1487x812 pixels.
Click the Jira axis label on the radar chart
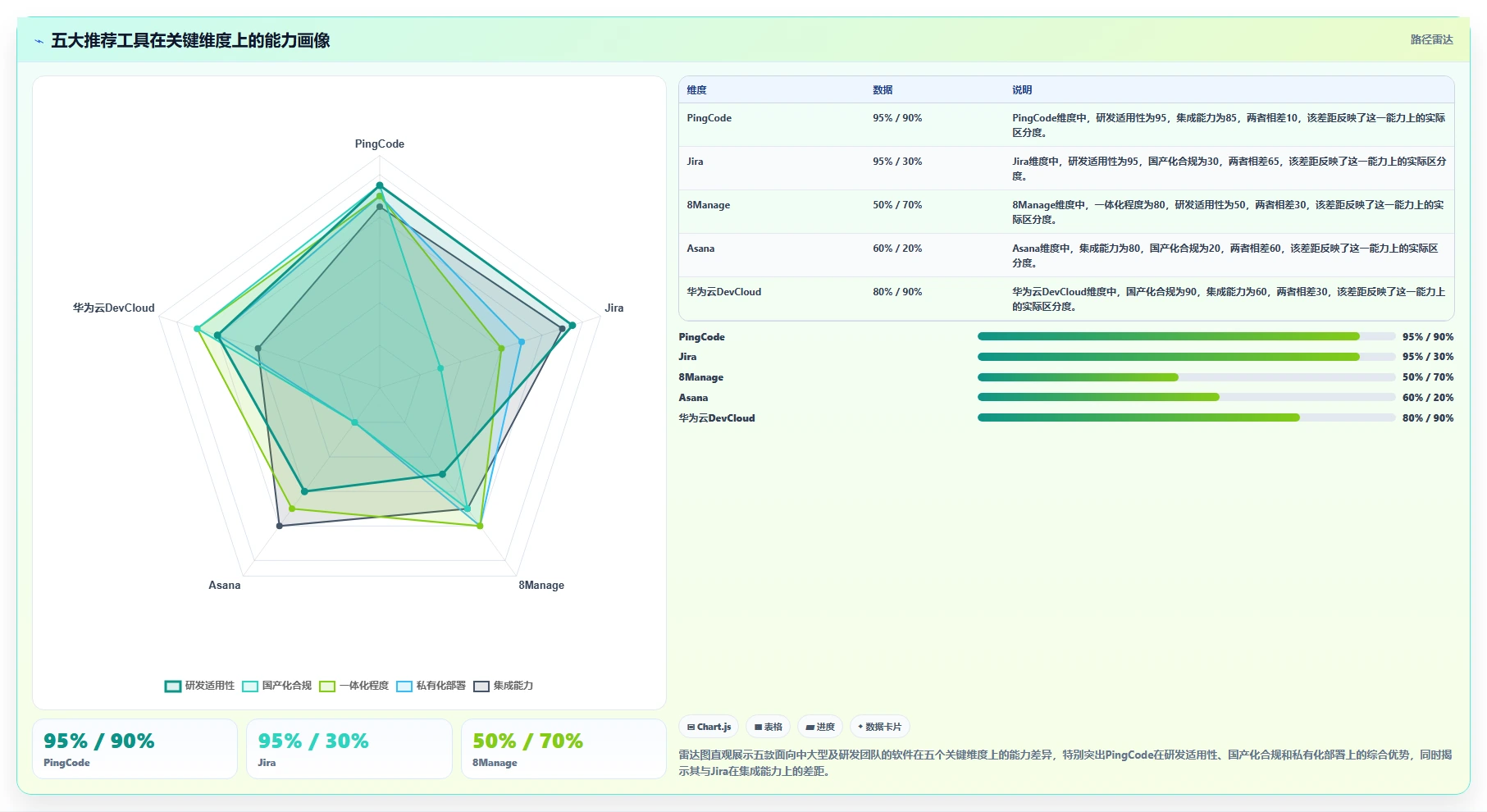click(x=614, y=308)
